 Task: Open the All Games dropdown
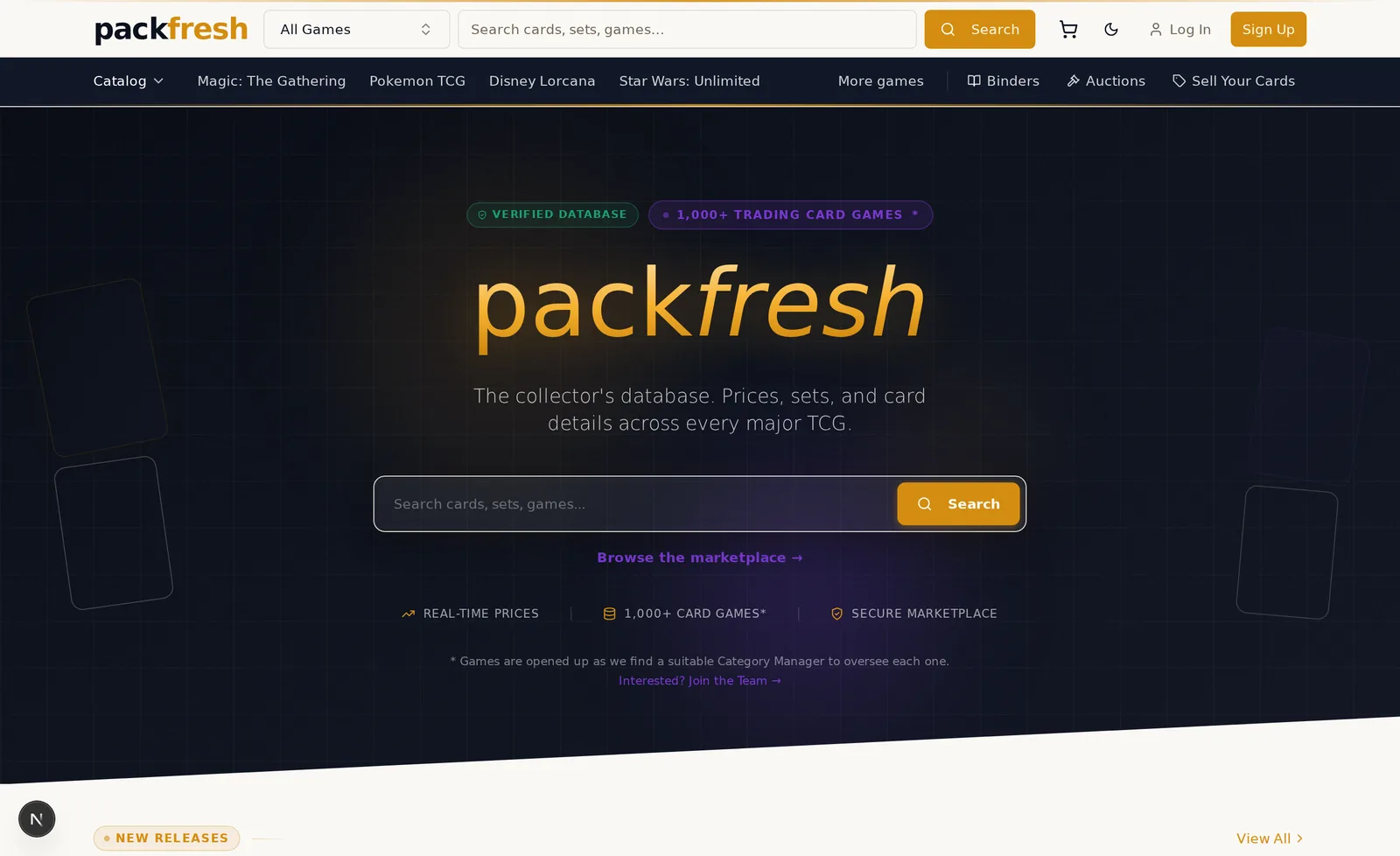pyautogui.click(x=356, y=30)
